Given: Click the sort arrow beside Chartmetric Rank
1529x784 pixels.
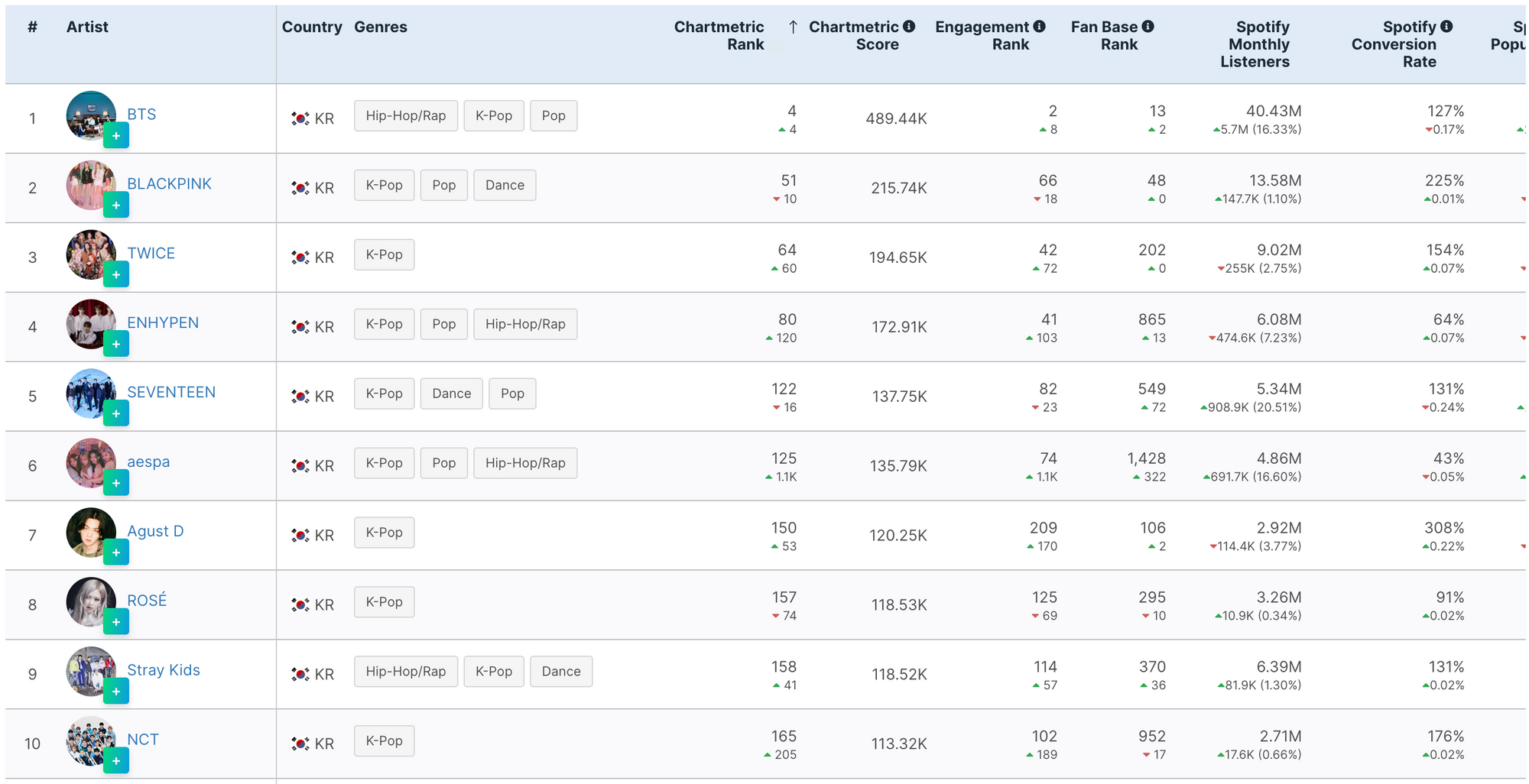Looking at the screenshot, I should [x=793, y=28].
